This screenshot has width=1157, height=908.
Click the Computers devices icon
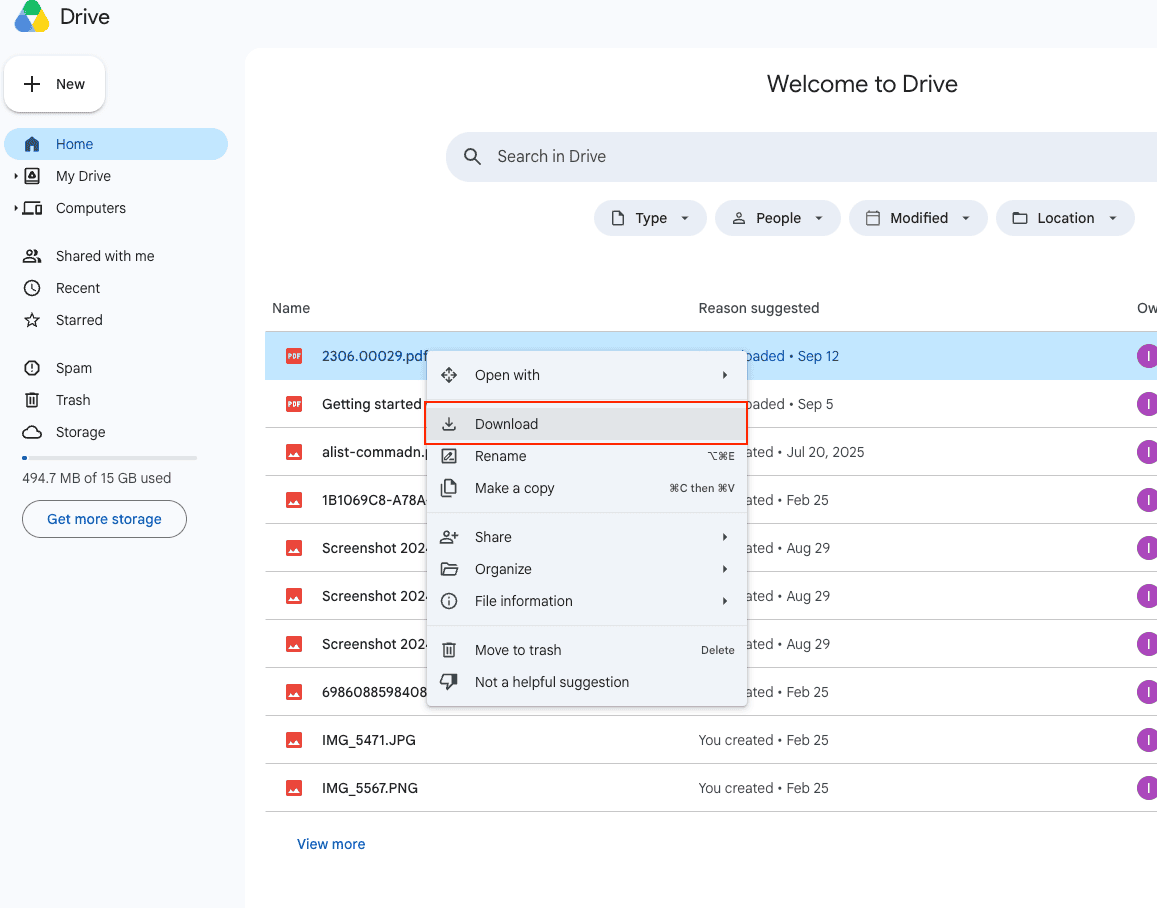pyautogui.click(x=32, y=208)
